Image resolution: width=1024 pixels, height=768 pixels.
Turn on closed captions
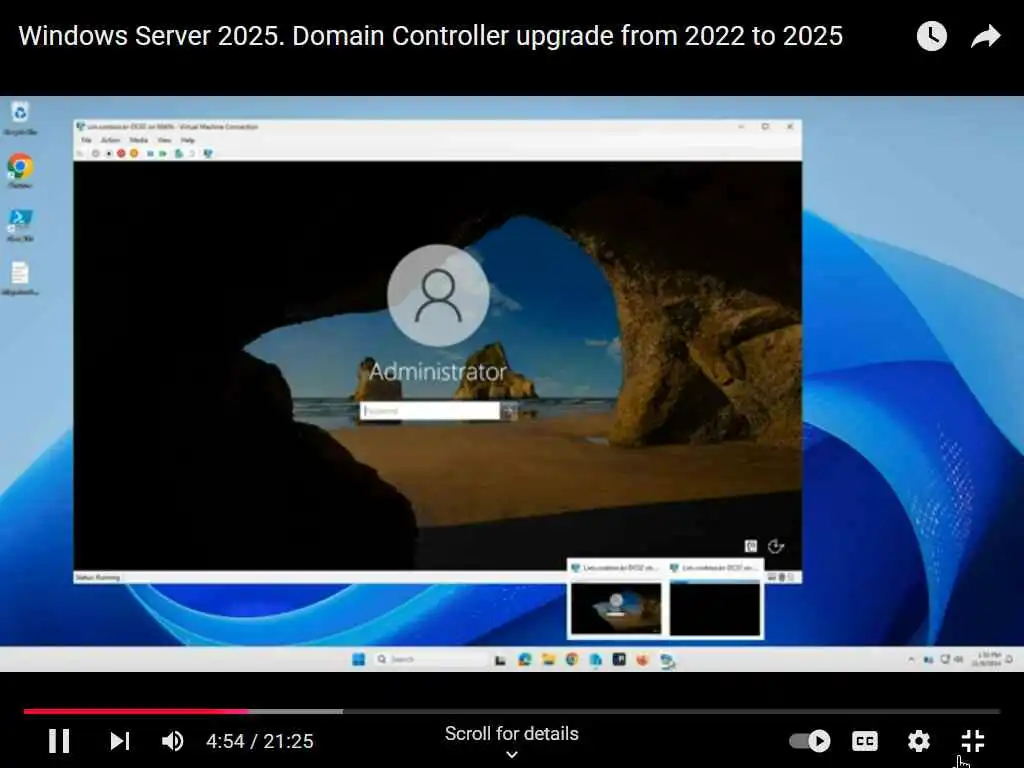[865, 741]
